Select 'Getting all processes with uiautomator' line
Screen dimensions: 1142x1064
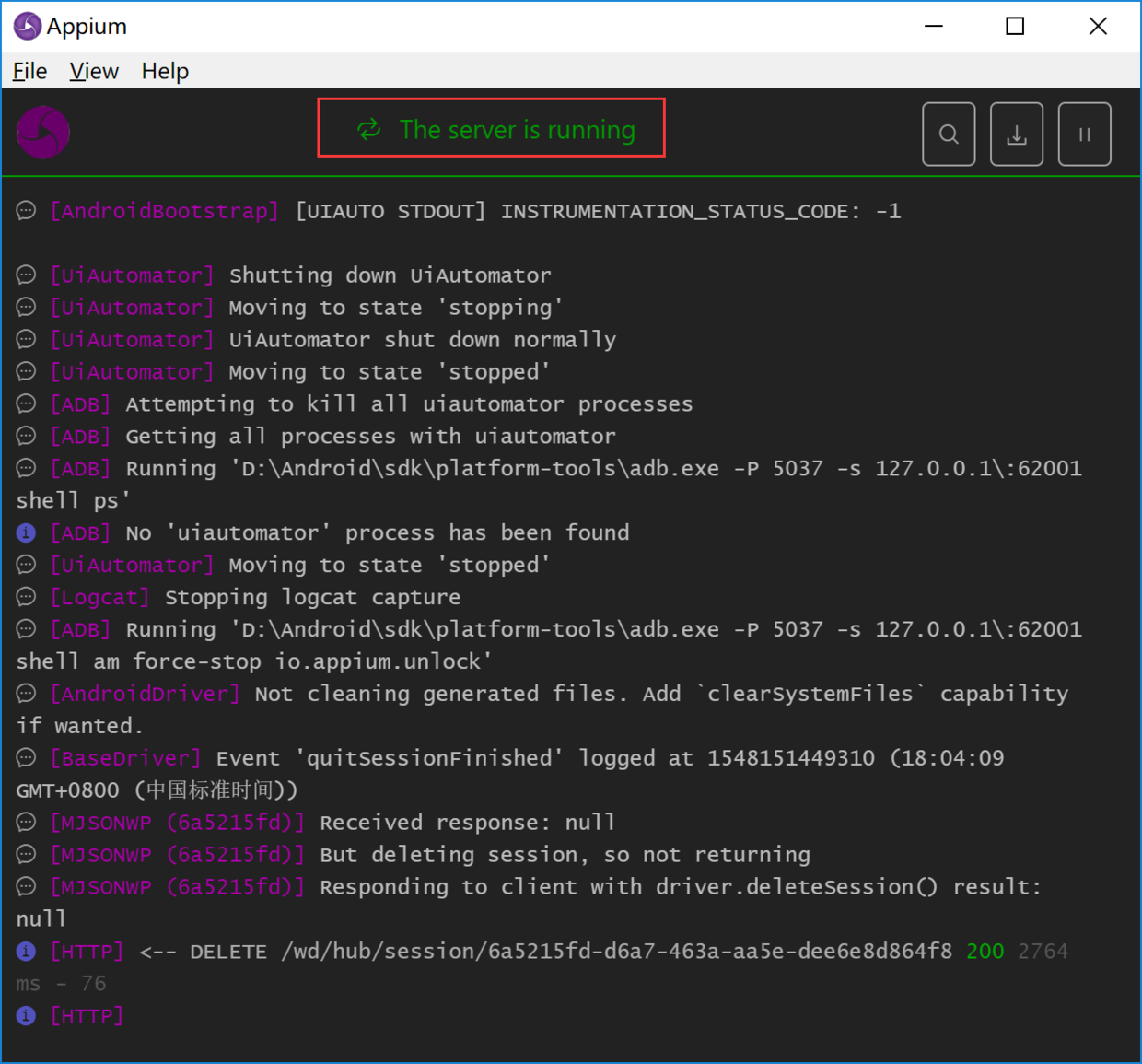click(316, 437)
